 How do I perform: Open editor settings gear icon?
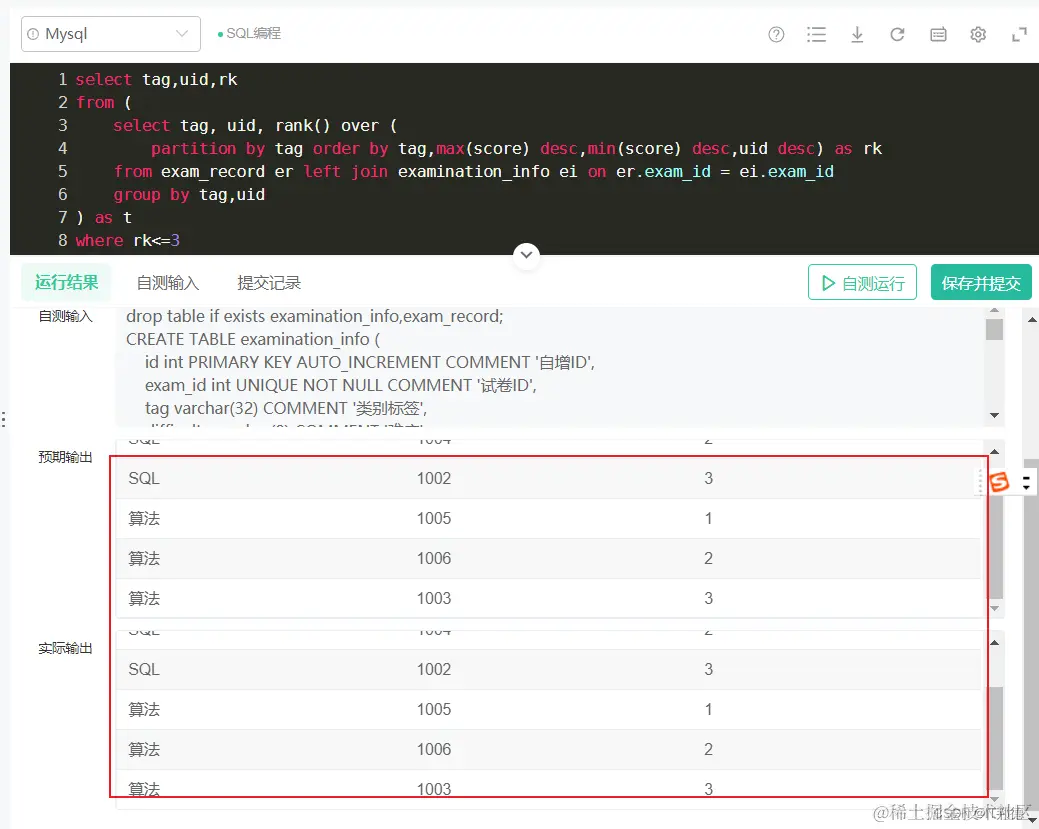(x=978, y=34)
